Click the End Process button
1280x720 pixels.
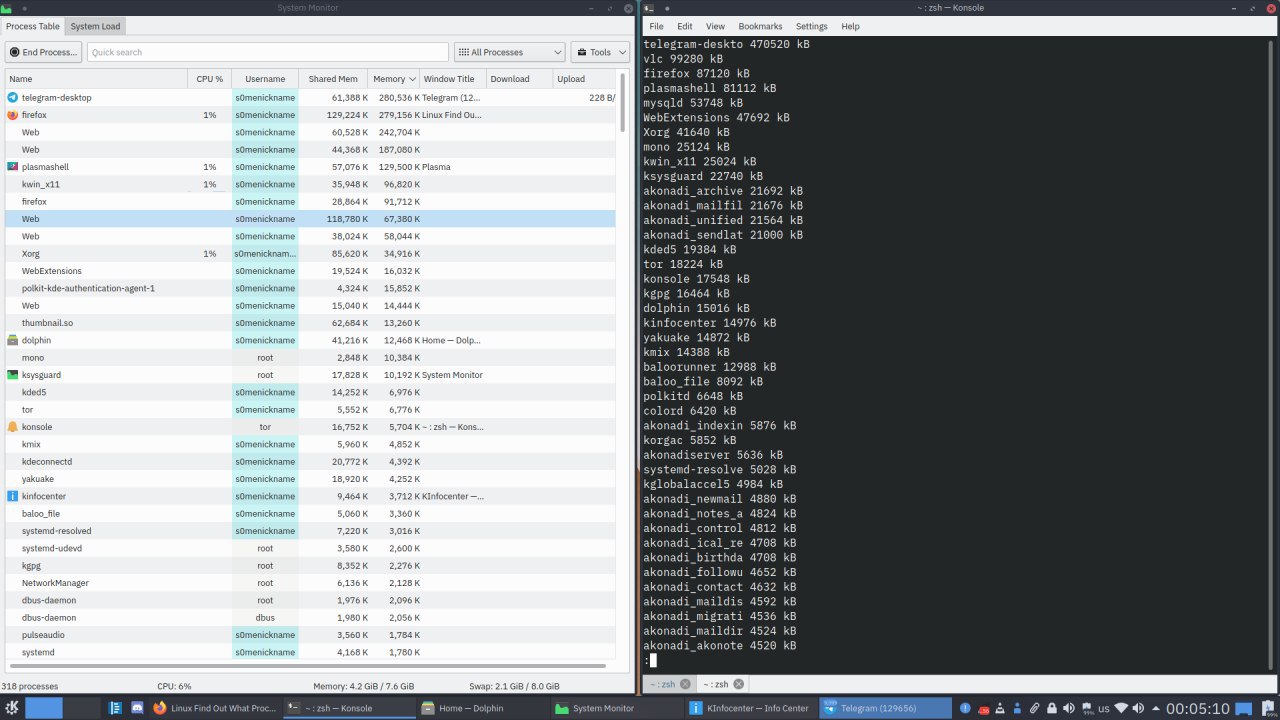pyautogui.click(x=43, y=52)
